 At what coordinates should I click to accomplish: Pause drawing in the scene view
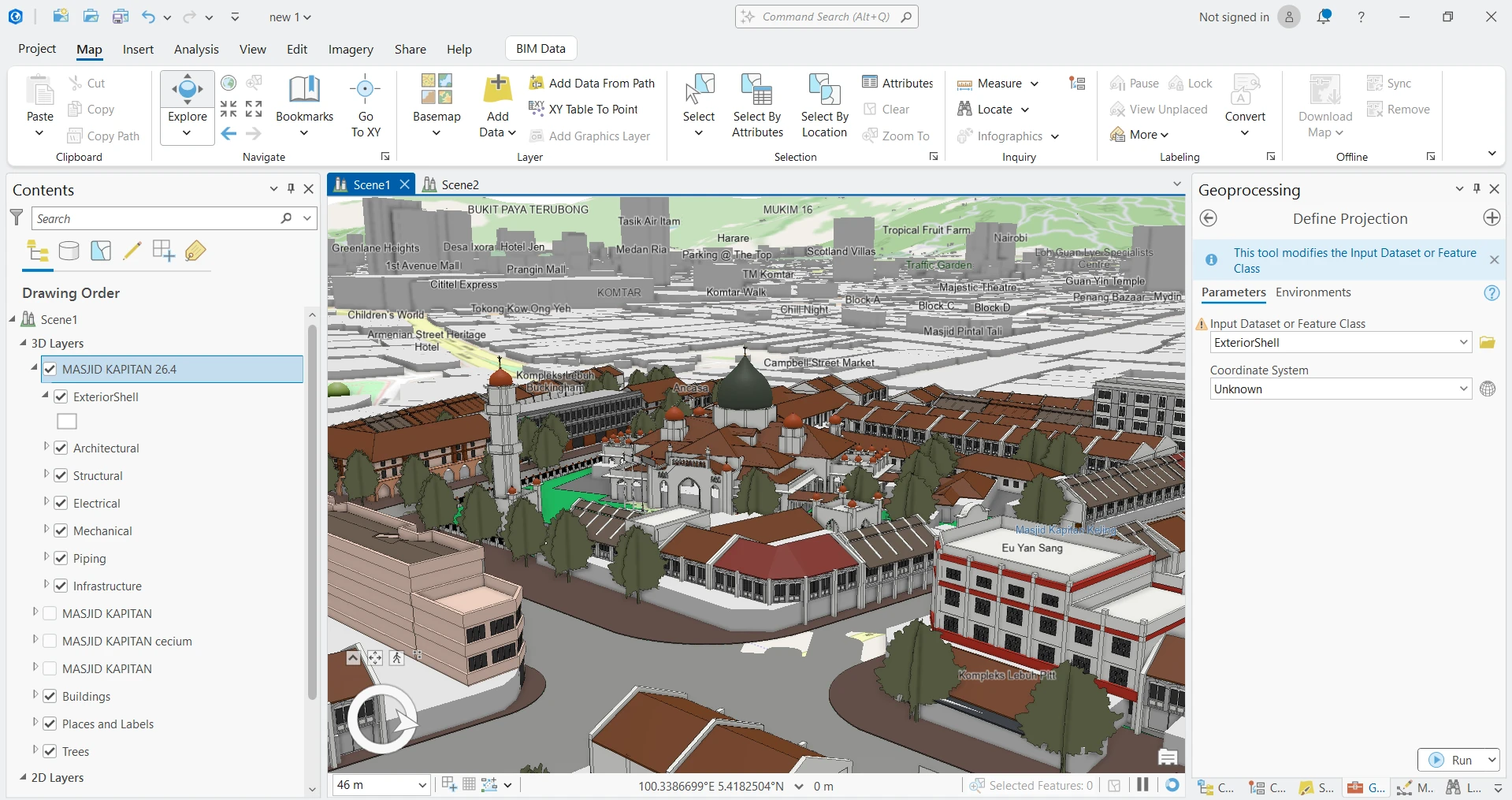point(1142,784)
